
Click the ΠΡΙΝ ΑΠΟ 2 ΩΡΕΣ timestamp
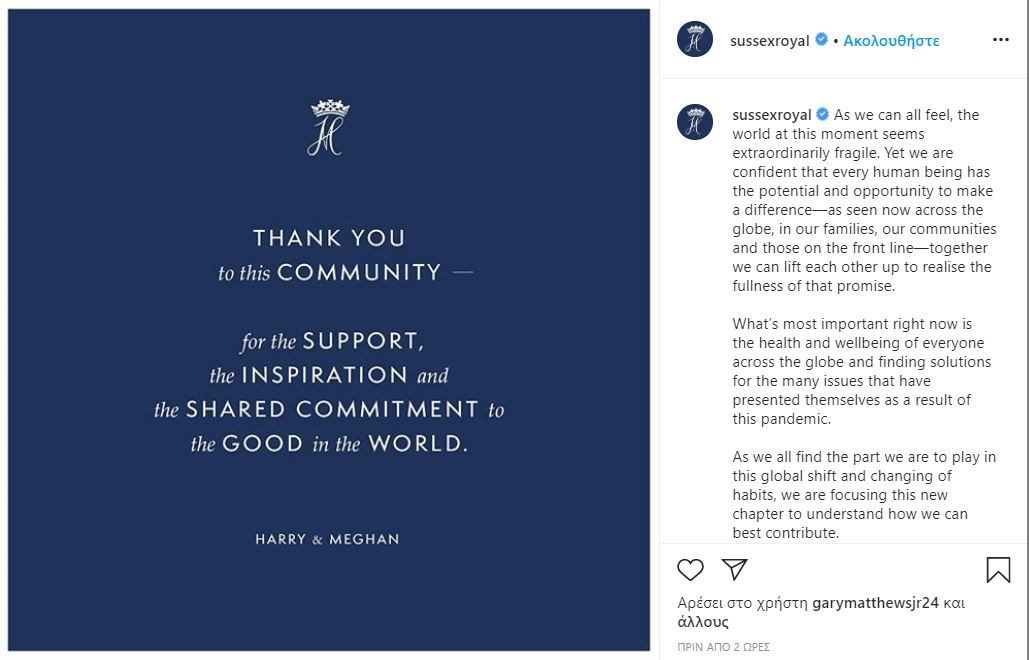point(724,647)
